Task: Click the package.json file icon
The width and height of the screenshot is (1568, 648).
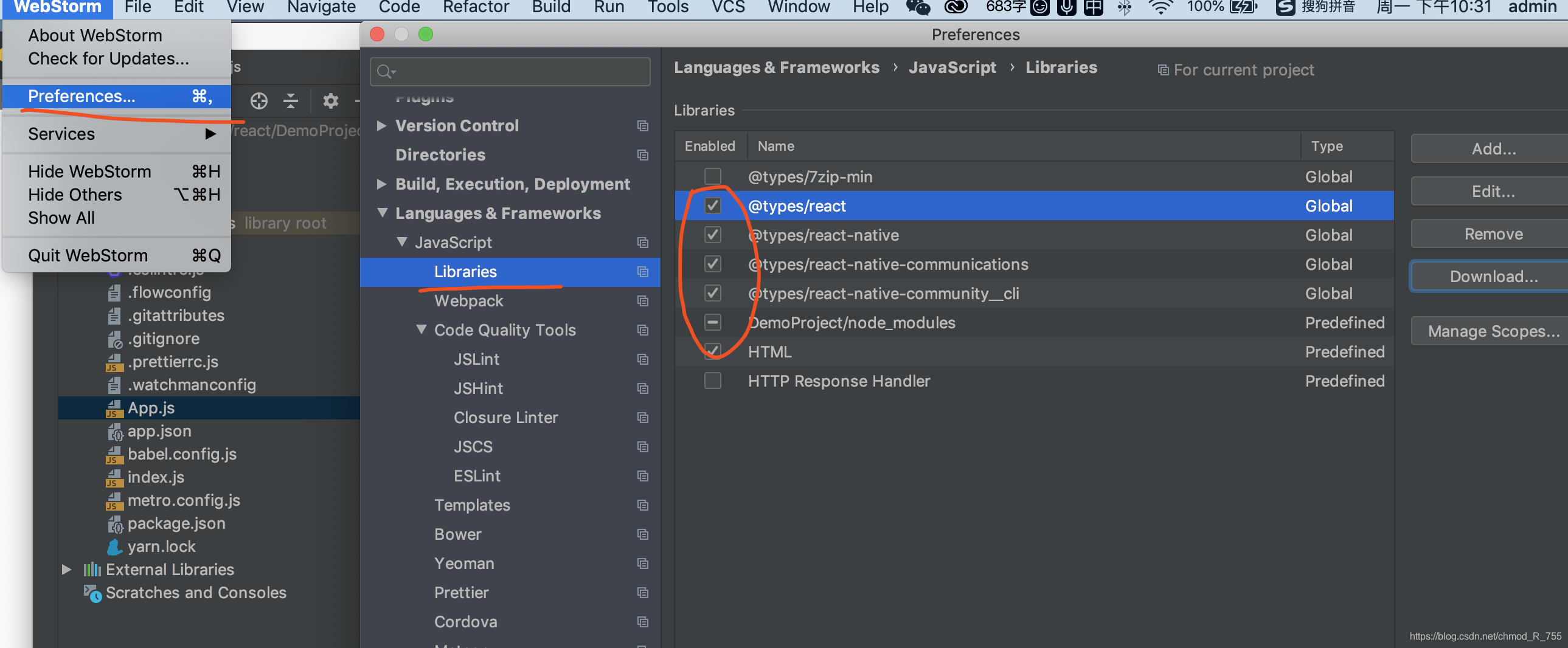Action: [114, 524]
